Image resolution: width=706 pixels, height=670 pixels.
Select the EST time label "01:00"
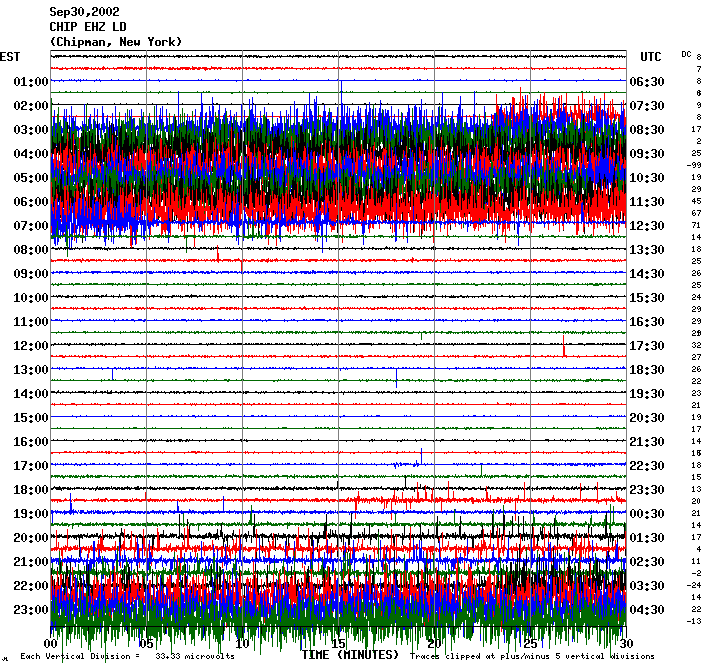point(31,82)
